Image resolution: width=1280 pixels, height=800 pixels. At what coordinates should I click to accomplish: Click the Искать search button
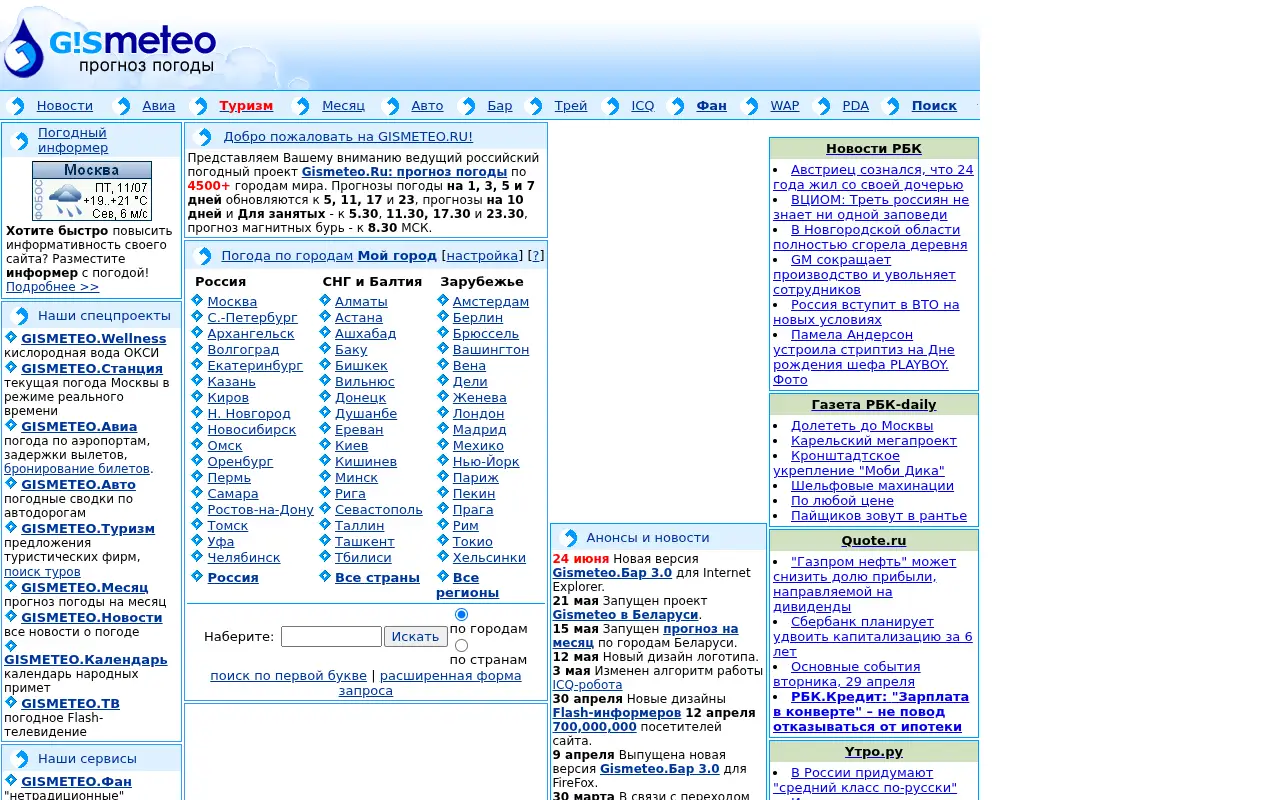(416, 636)
